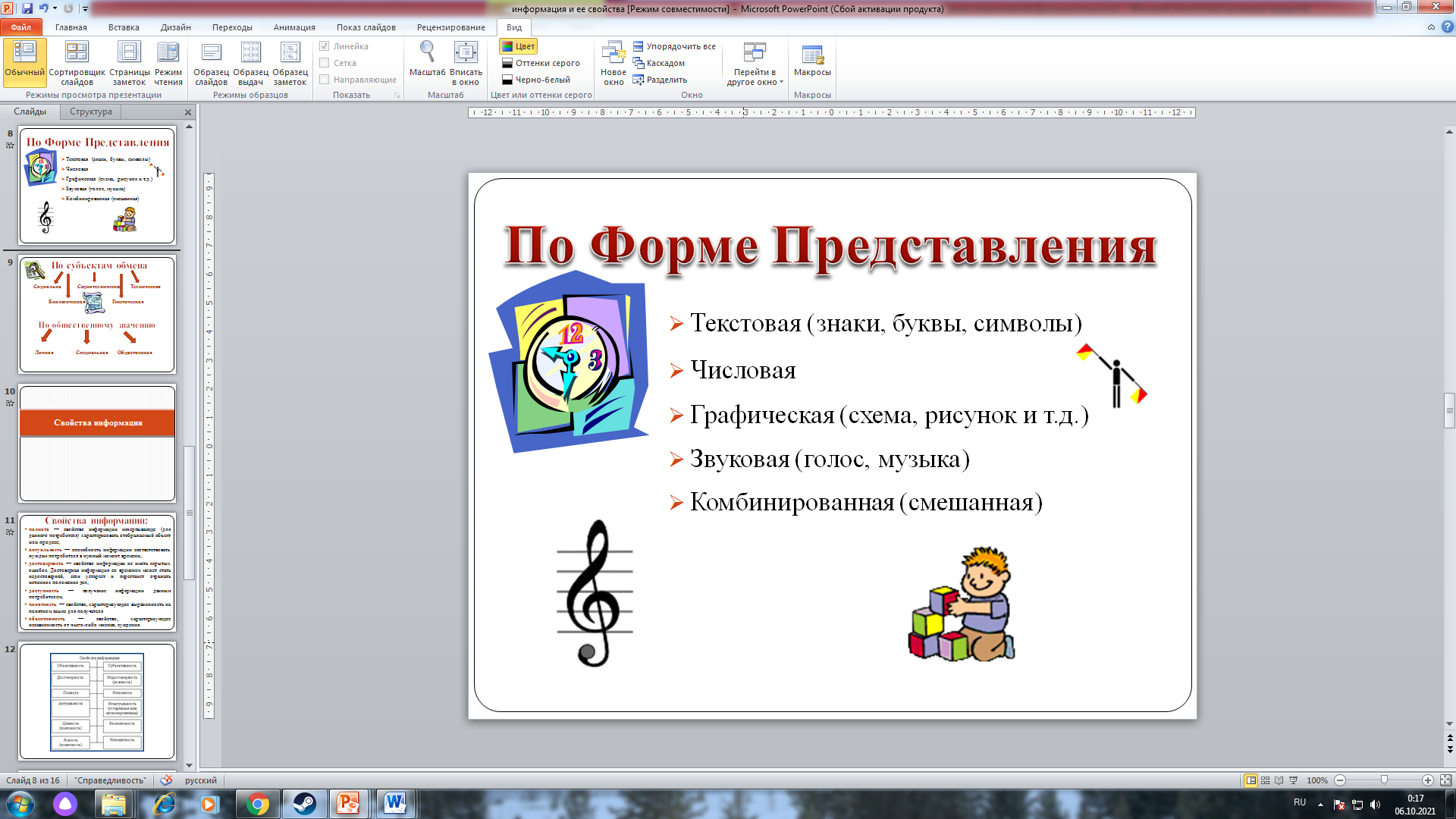Viewport: 1456px width, 819px height.
Task: Open Notes Master (Образец заметок)
Action: (x=290, y=63)
